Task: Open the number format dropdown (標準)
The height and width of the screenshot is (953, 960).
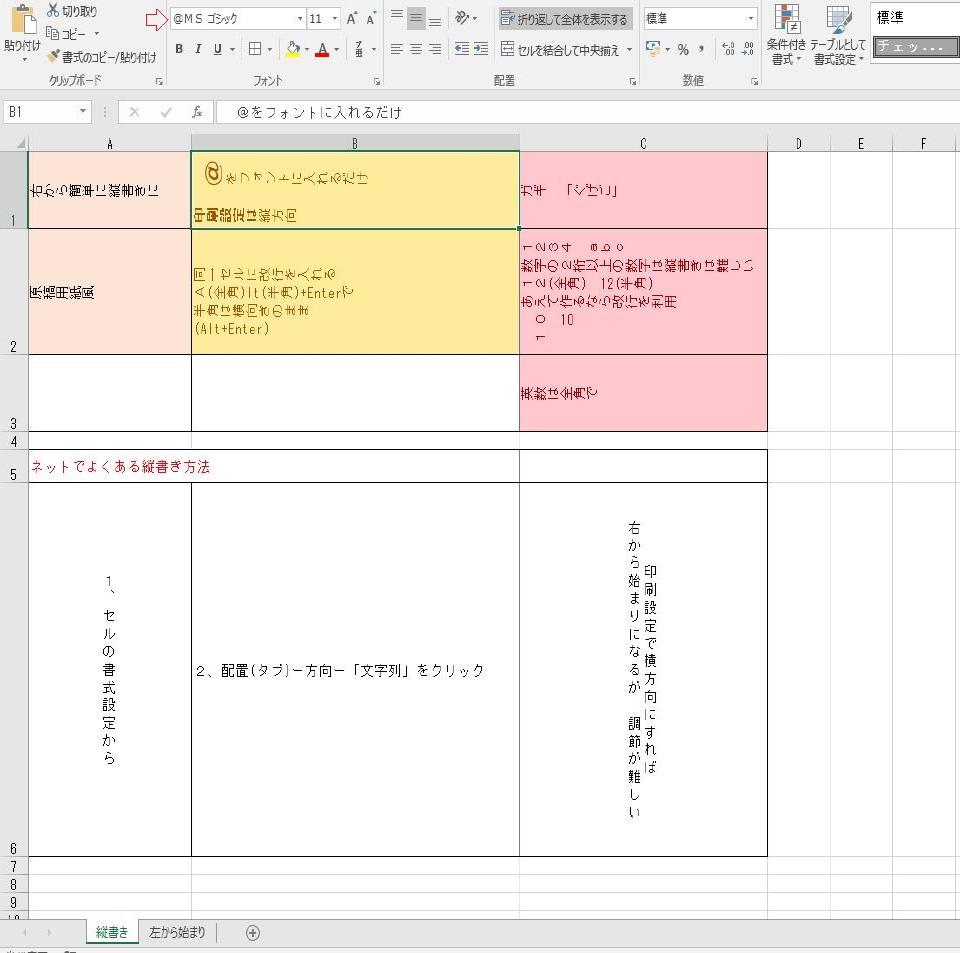Action: pyautogui.click(x=751, y=19)
